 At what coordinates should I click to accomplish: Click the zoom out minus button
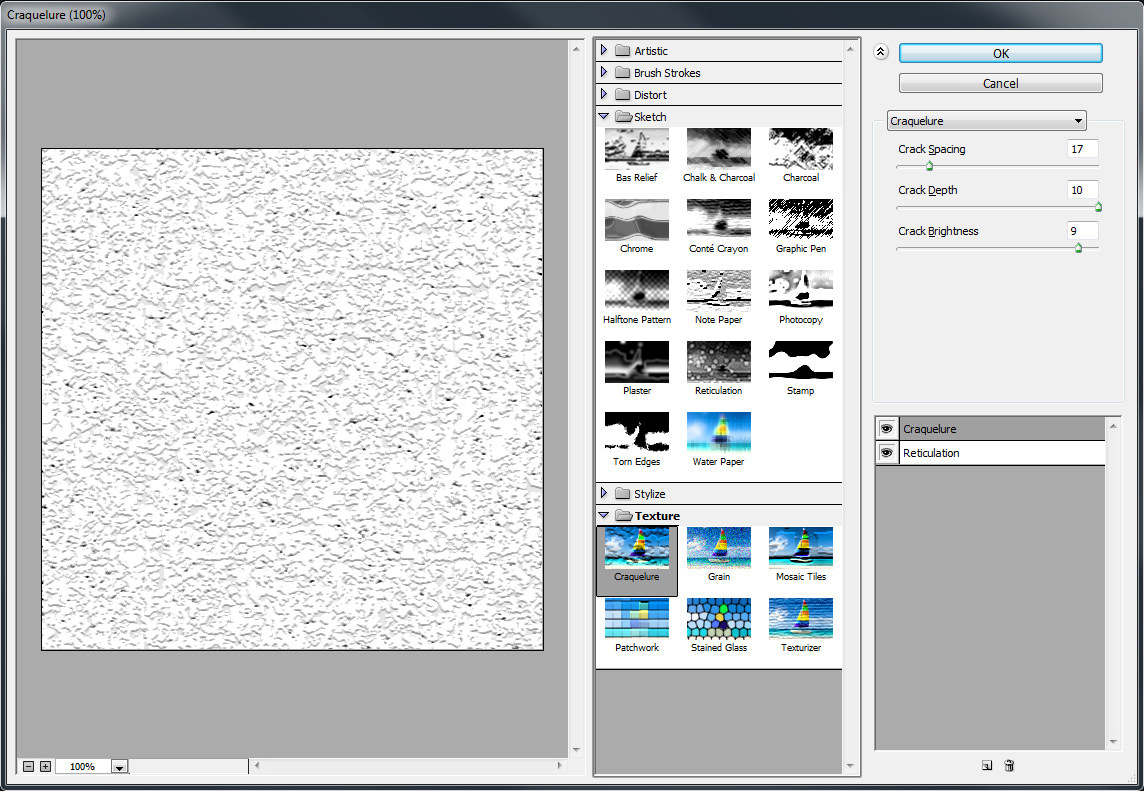29,766
